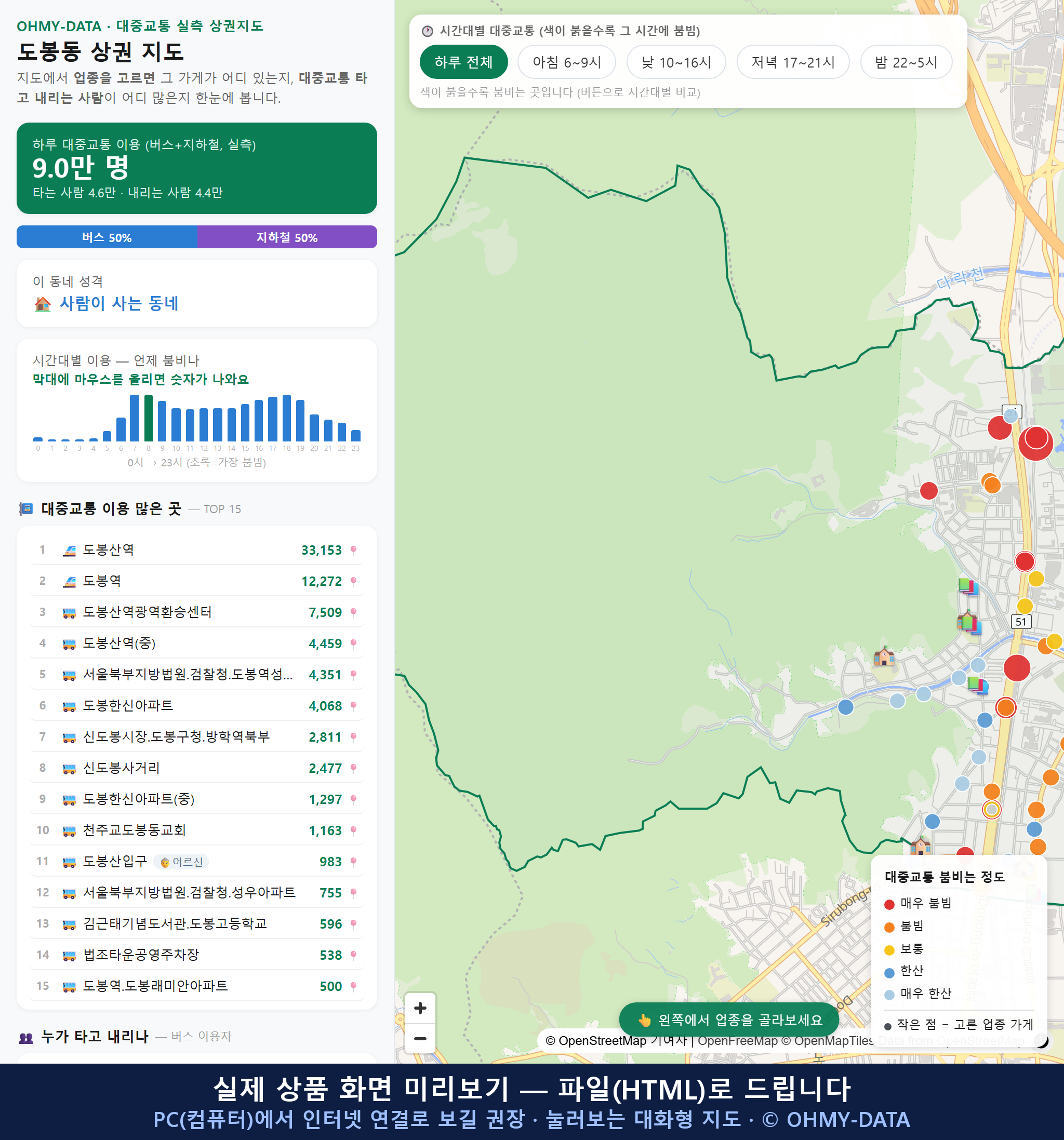Click the 하루 대중교통 이용 9.0만 명 card
1064x1140 pixels.
coord(197,168)
